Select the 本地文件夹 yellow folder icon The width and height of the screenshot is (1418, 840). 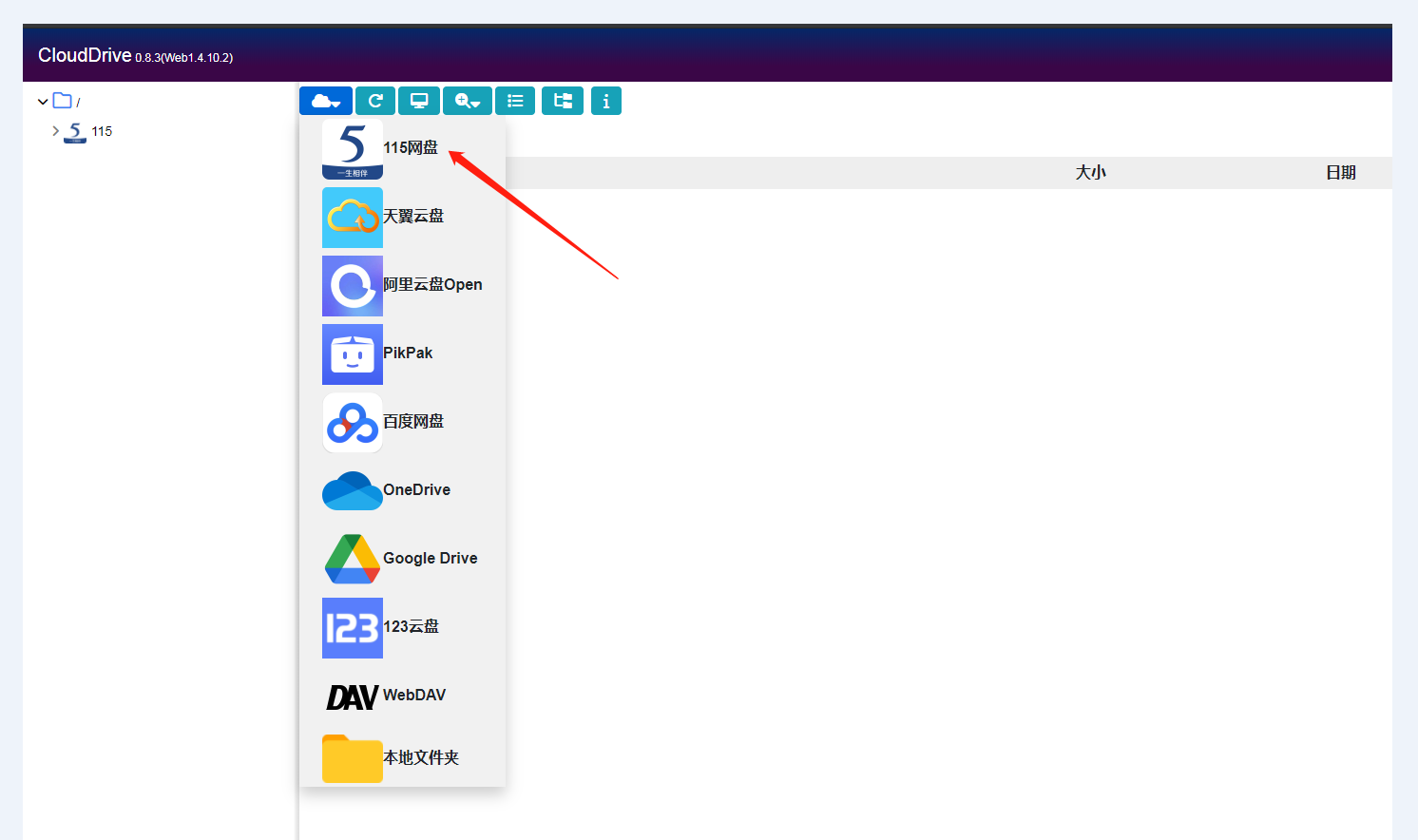click(x=353, y=758)
